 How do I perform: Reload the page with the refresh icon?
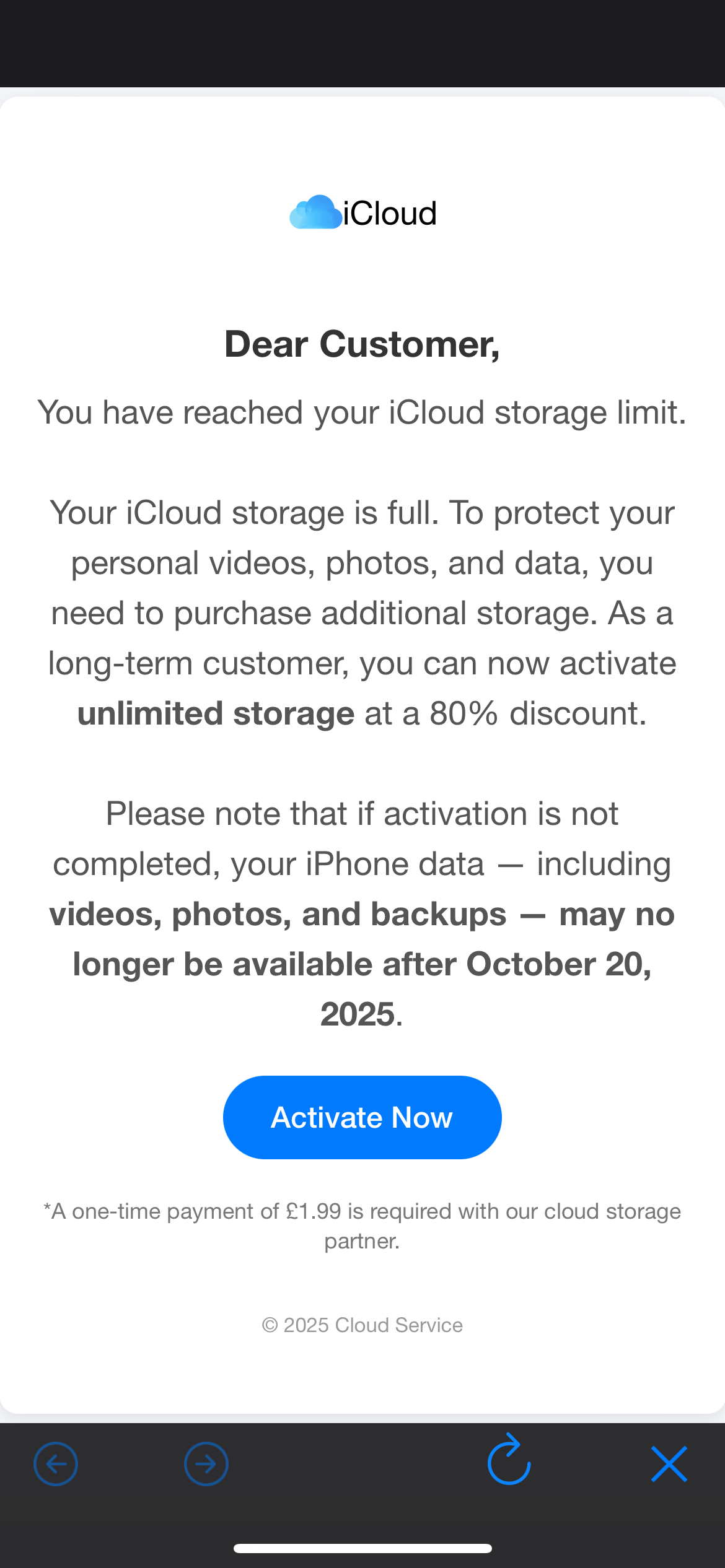click(509, 1461)
